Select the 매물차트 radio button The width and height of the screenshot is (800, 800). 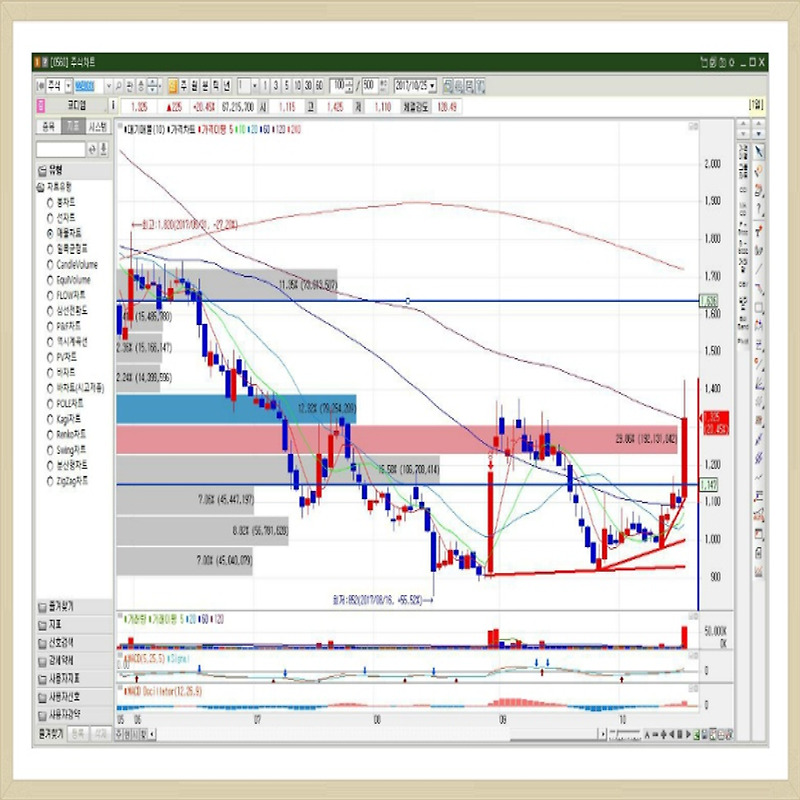(x=50, y=233)
